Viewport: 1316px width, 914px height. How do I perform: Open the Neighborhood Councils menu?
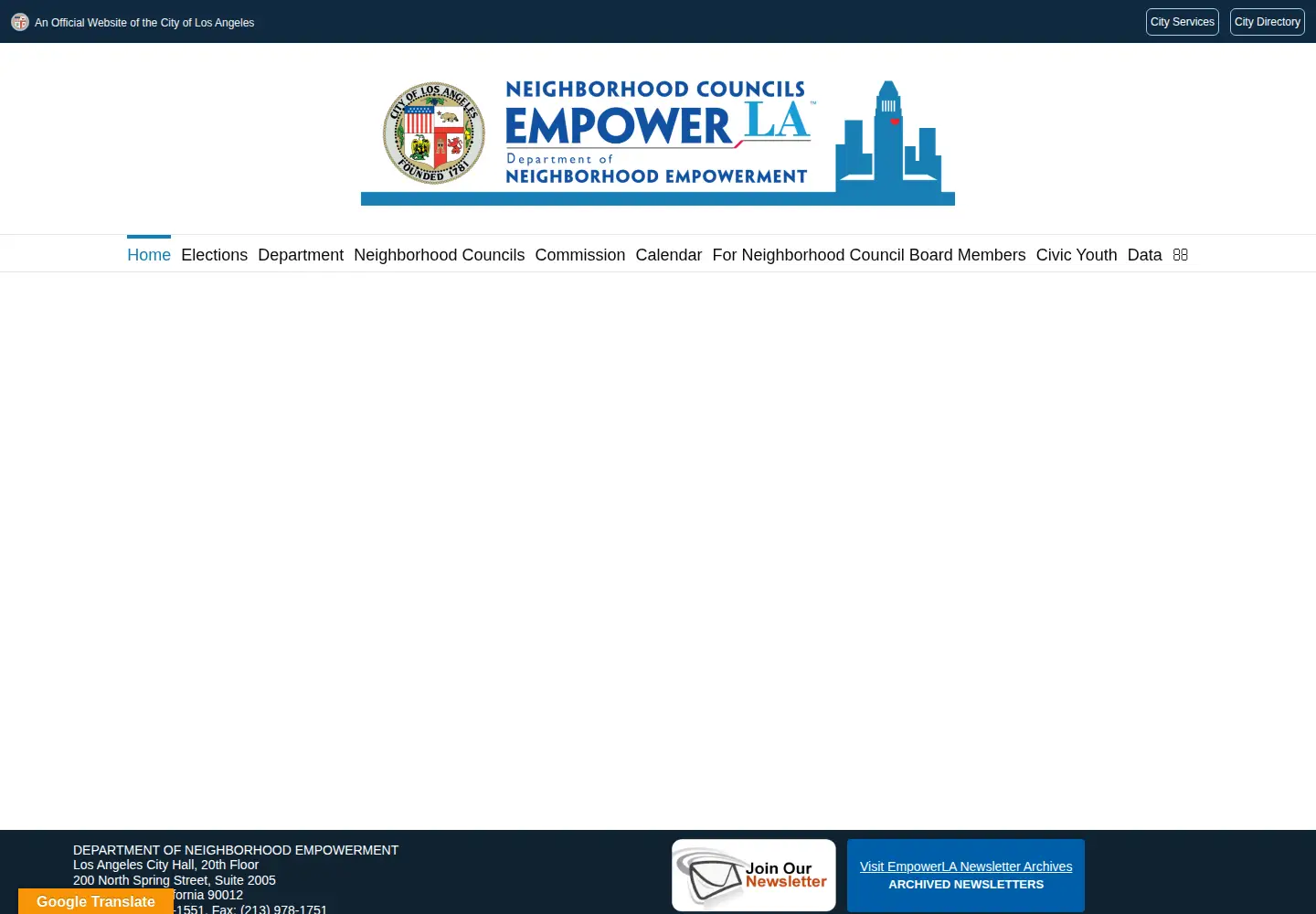pos(440,255)
